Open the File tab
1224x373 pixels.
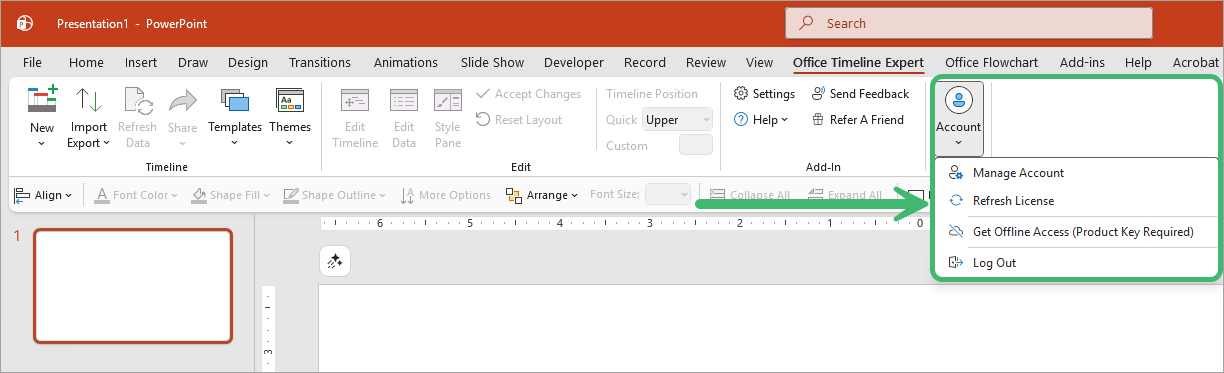(32, 62)
